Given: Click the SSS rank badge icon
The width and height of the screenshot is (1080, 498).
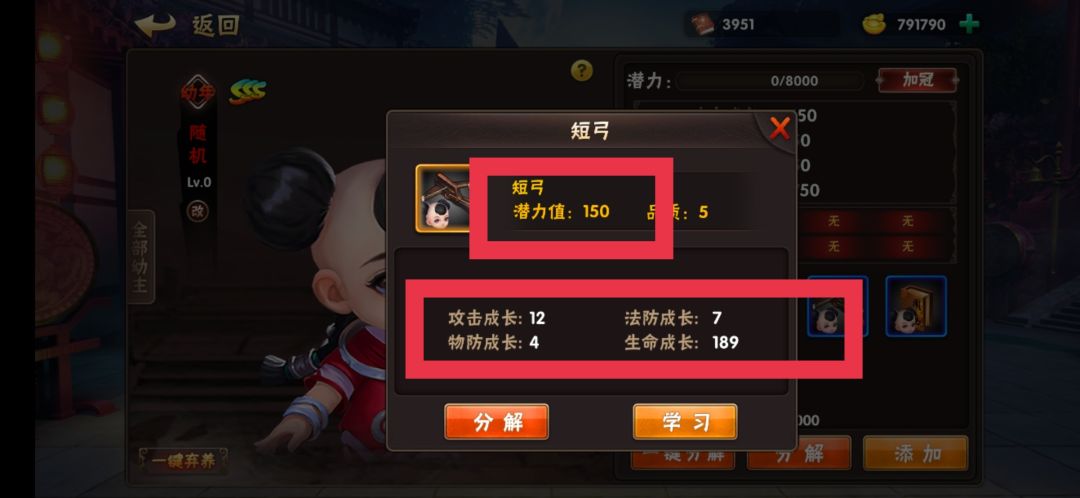Looking at the screenshot, I should point(247,91).
